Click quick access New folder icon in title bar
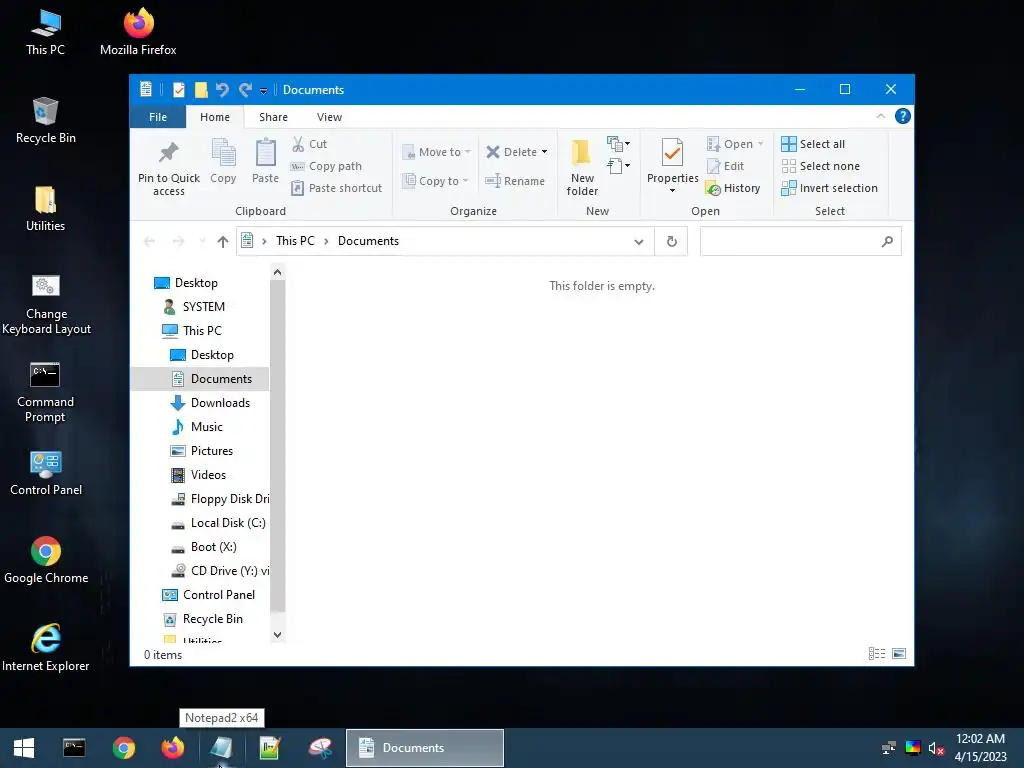The width and height of the screenshot is (1024, 768). [x=201, y=89]
